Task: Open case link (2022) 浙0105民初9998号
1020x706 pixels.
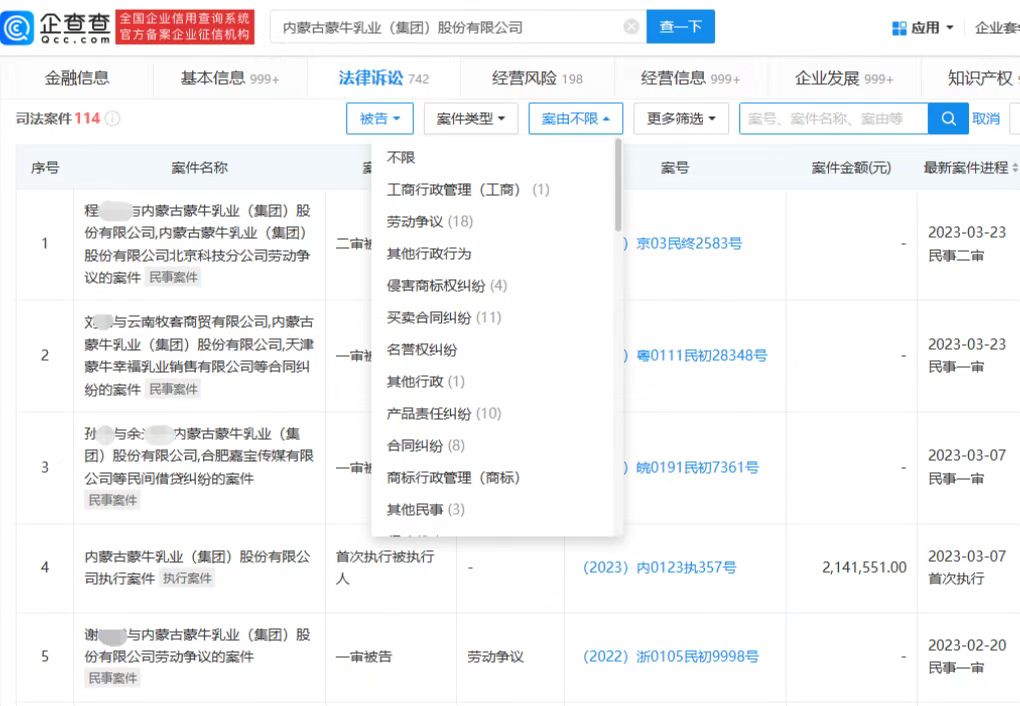Action: pos(671,657)
